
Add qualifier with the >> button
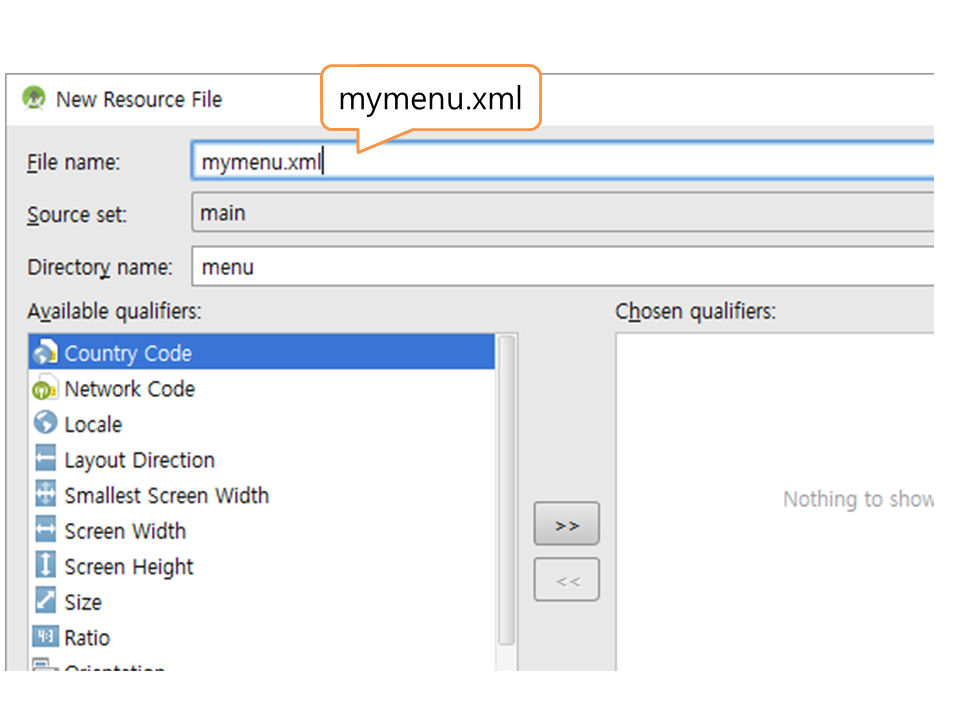tap(566, 525)
